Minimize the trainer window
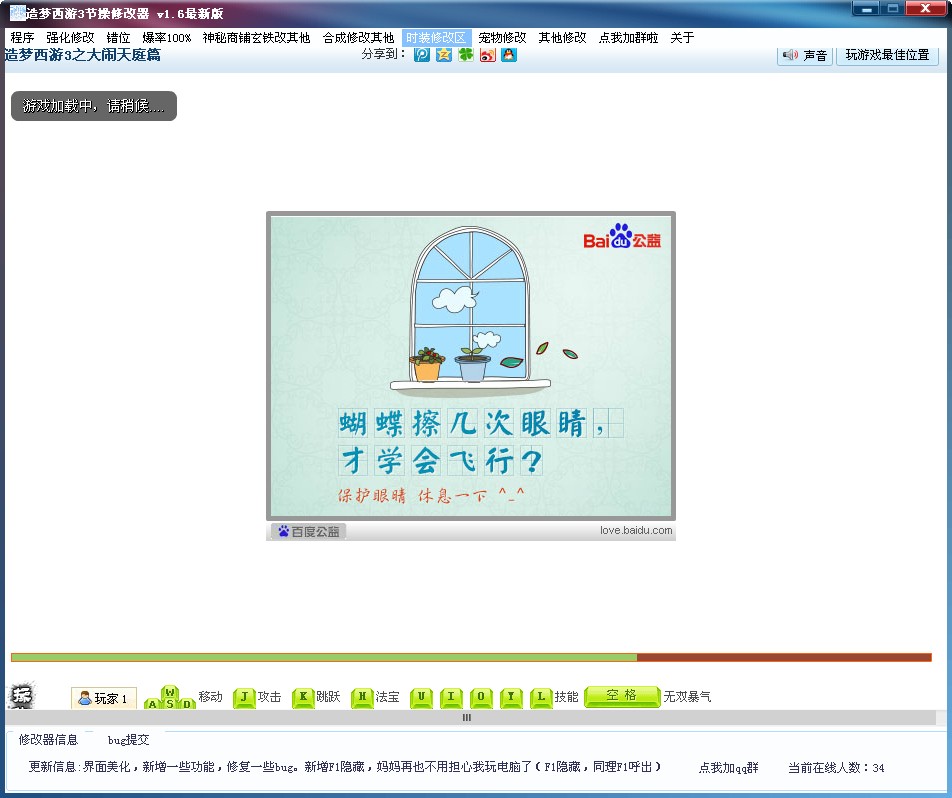952x798 pixels. pyautogui.click(x=866, y=9)
